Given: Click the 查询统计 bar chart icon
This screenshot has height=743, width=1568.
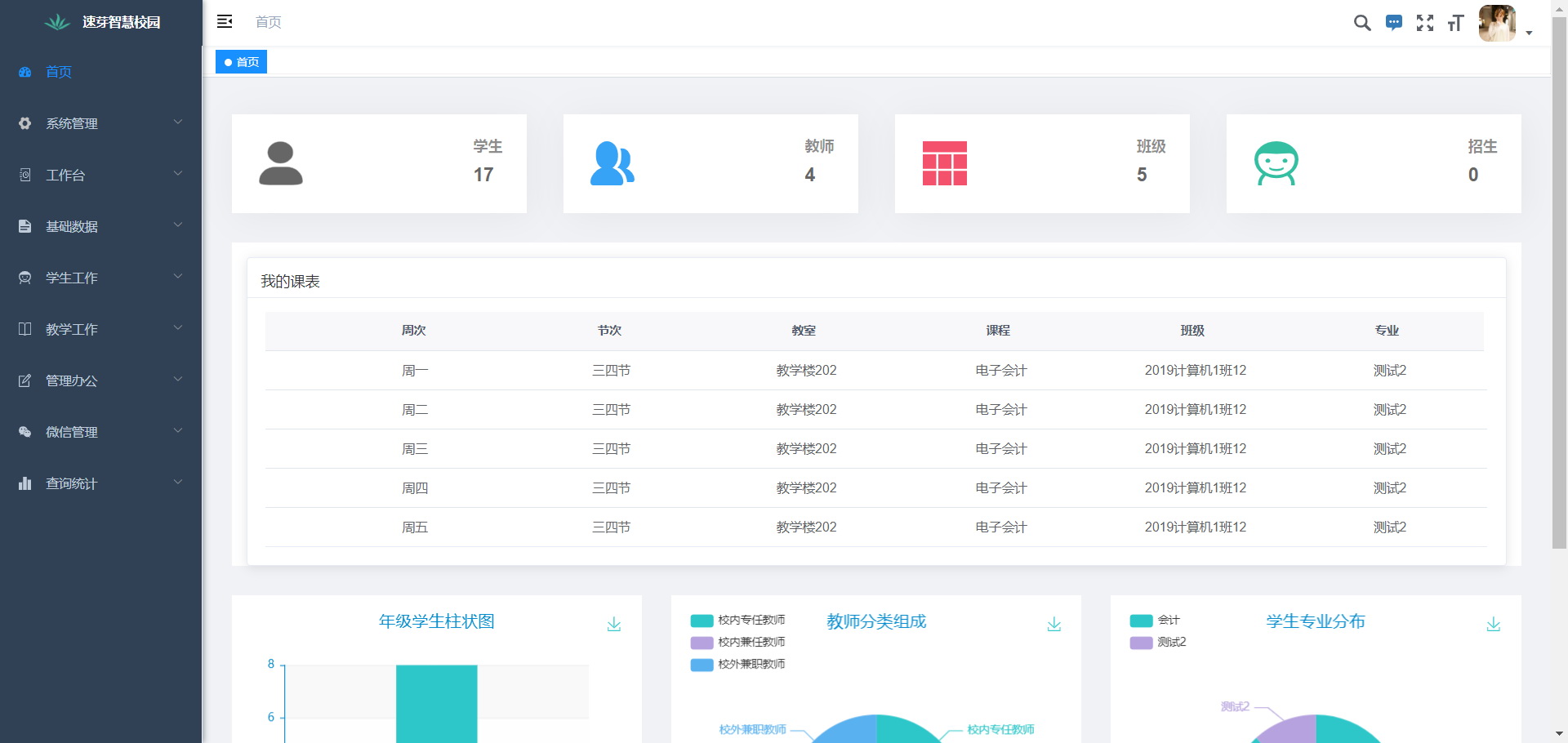Looking at the screenshot, I should tap(24, 483).
